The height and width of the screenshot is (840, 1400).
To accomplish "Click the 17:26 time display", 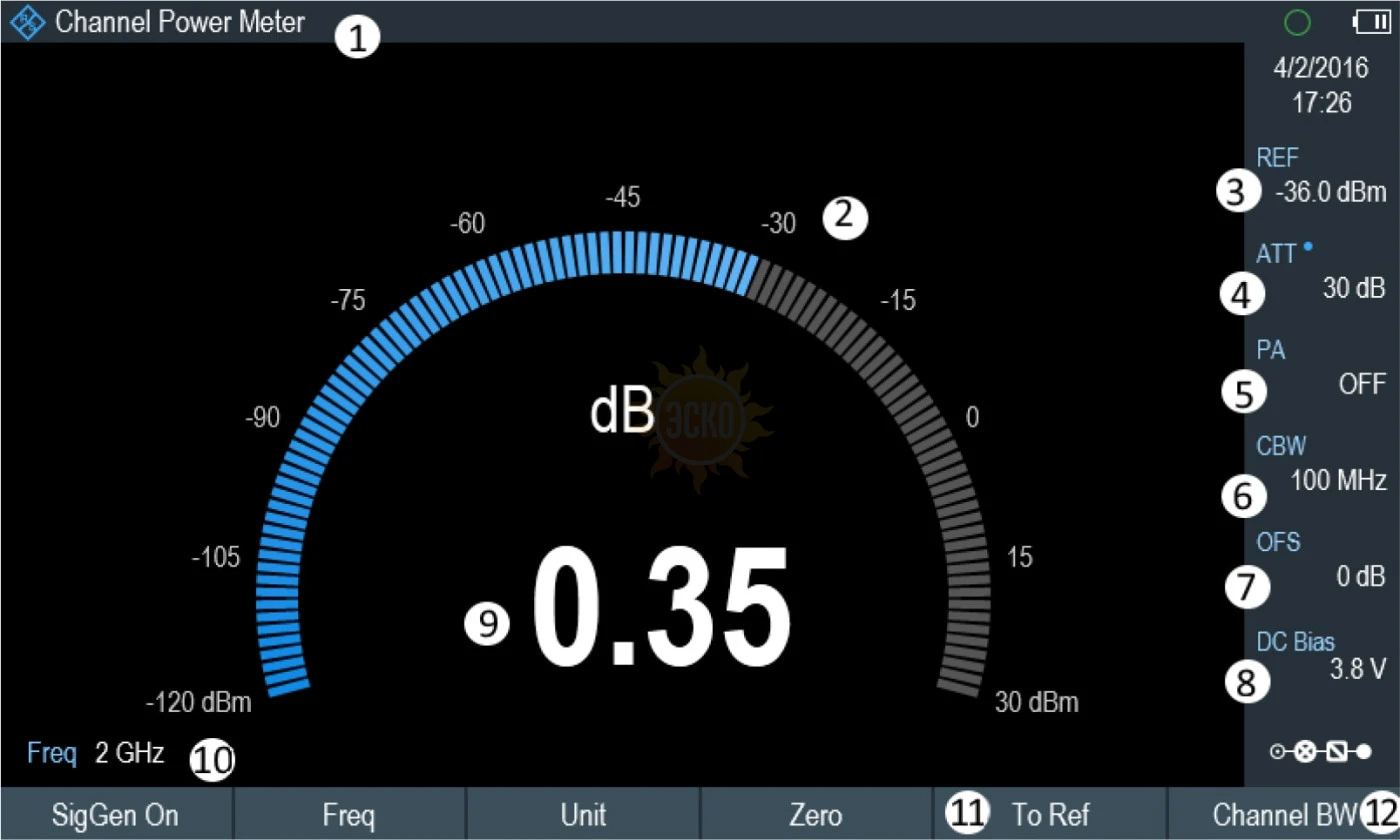I will click(x=1322, y=103).
